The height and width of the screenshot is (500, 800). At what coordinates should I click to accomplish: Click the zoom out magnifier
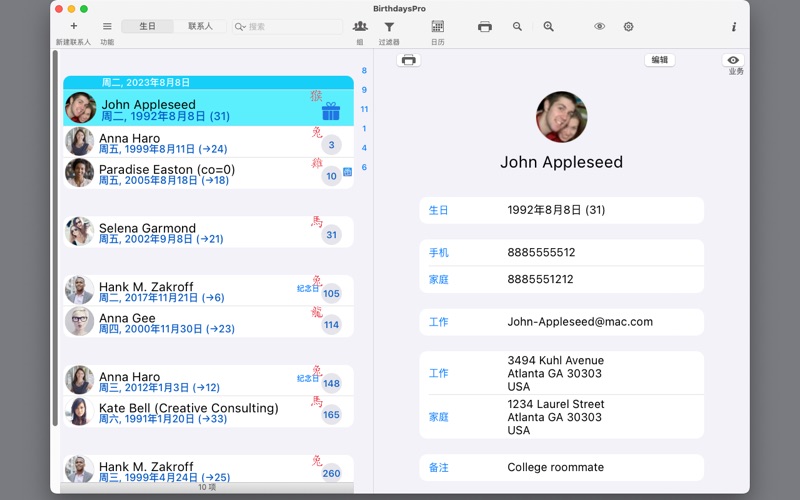point(517,27)
